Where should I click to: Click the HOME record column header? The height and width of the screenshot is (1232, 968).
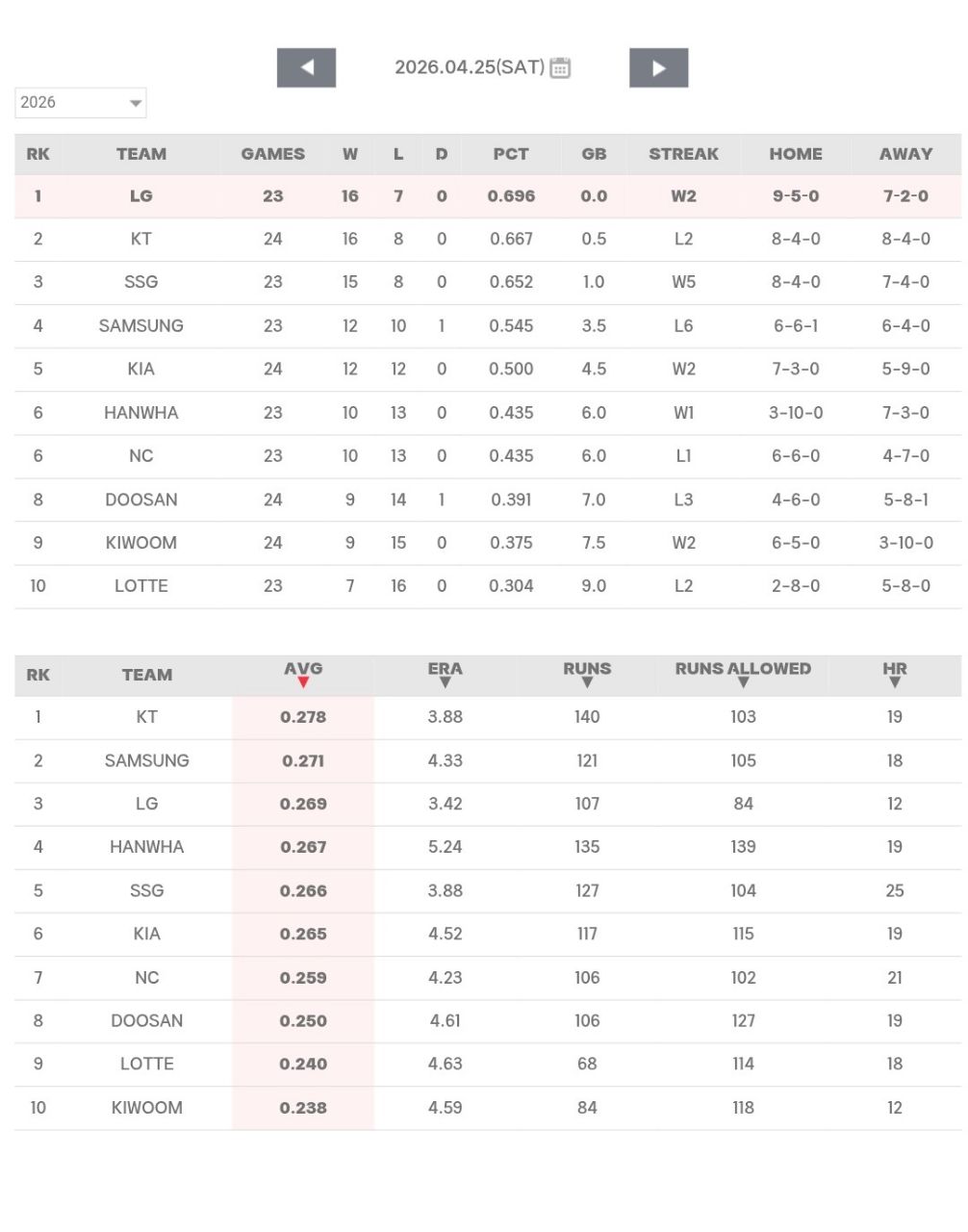tap(796, 154)
